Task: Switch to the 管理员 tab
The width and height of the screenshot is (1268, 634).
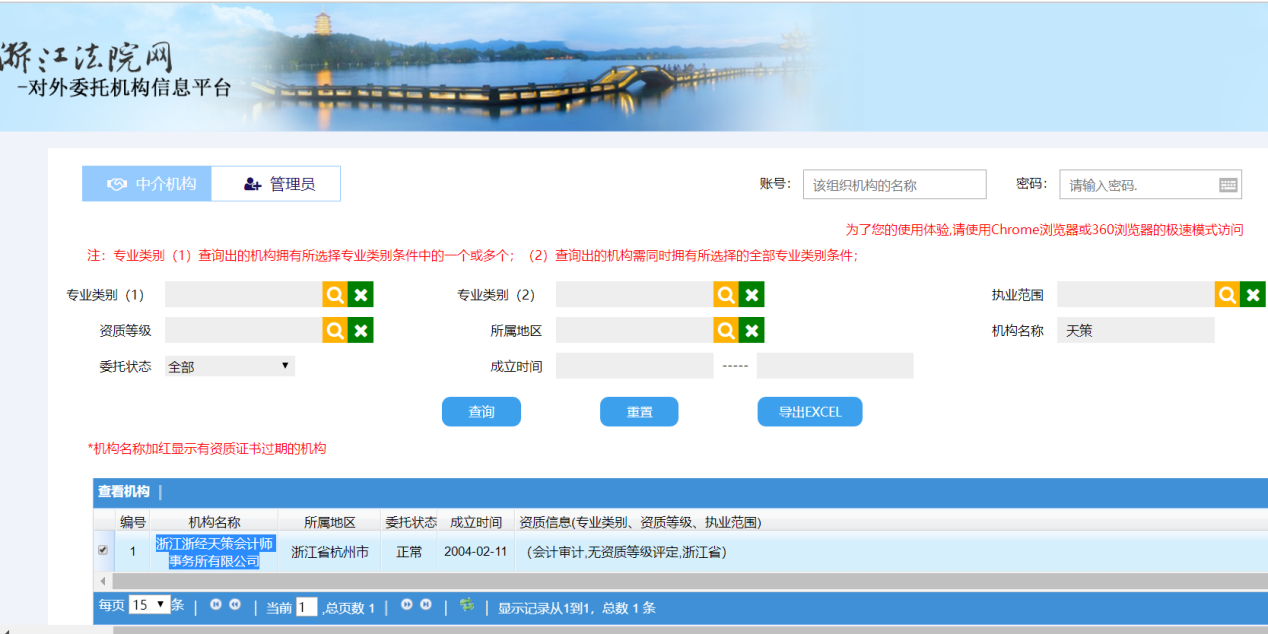Action: click(x=277, y=184)
